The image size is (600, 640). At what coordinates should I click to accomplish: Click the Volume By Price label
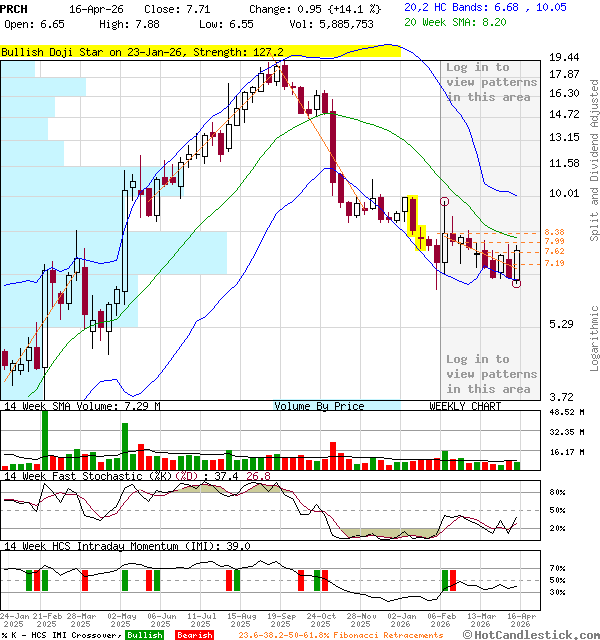click(319, 406)
